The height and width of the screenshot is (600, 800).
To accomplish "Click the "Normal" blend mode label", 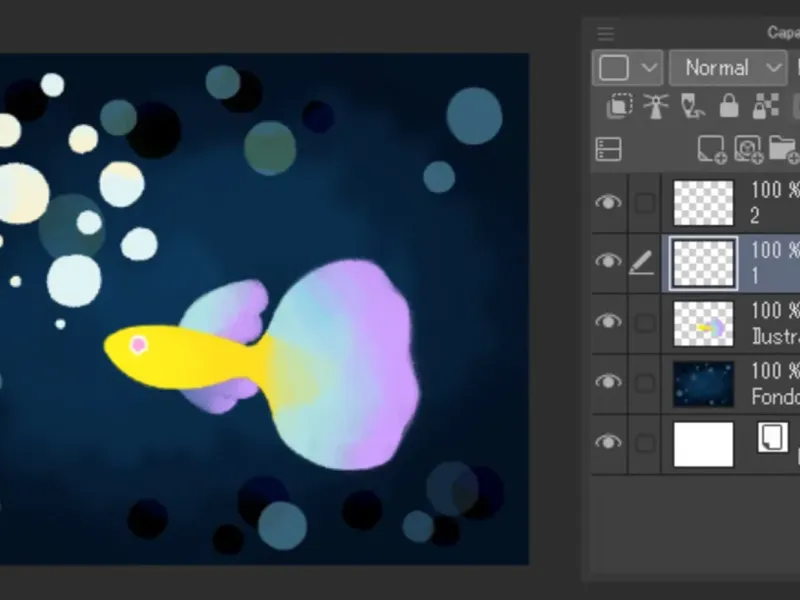I will pos(717,67).
